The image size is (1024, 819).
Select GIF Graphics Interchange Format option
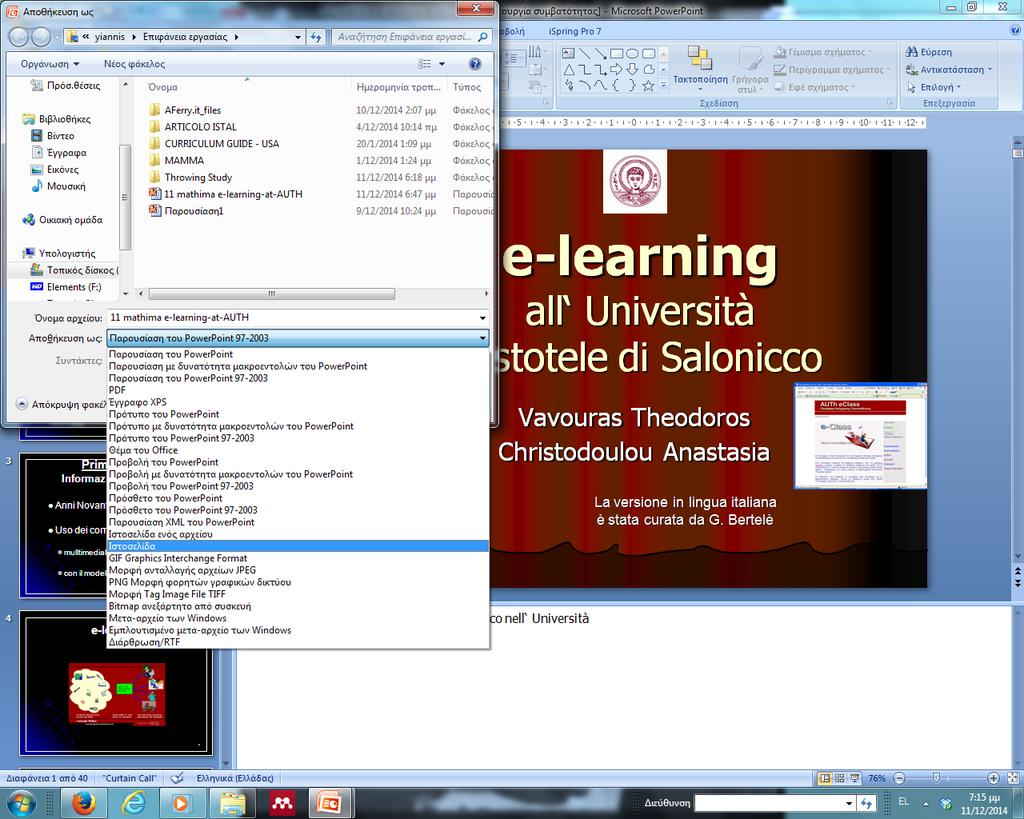tap(298, 558)
